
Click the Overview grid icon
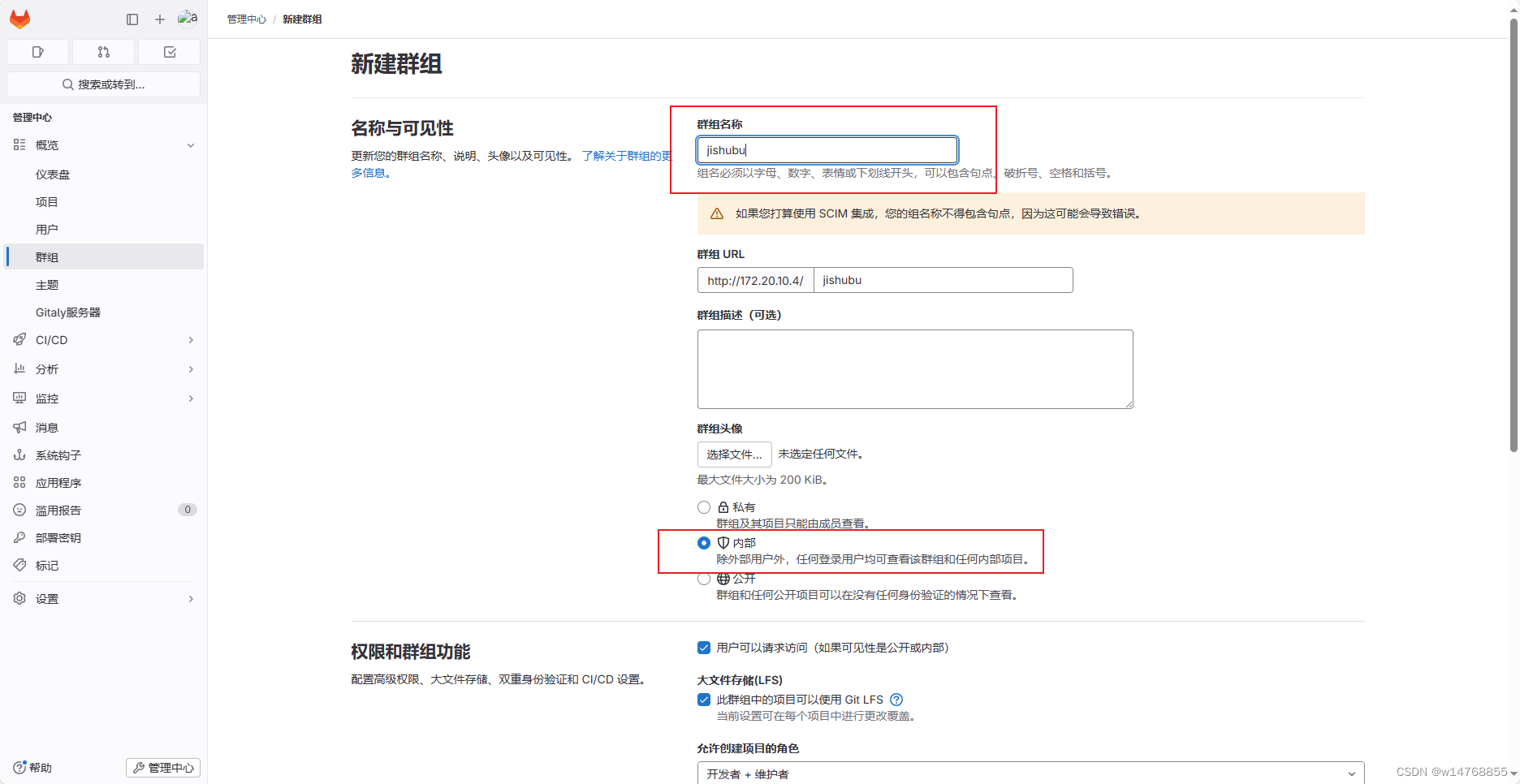tap(19, 144)
